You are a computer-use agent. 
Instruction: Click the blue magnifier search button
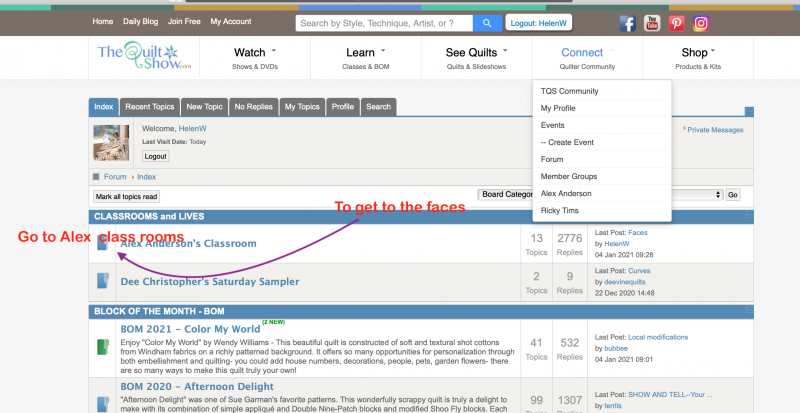pyautogui.click(x=487, y=23)
